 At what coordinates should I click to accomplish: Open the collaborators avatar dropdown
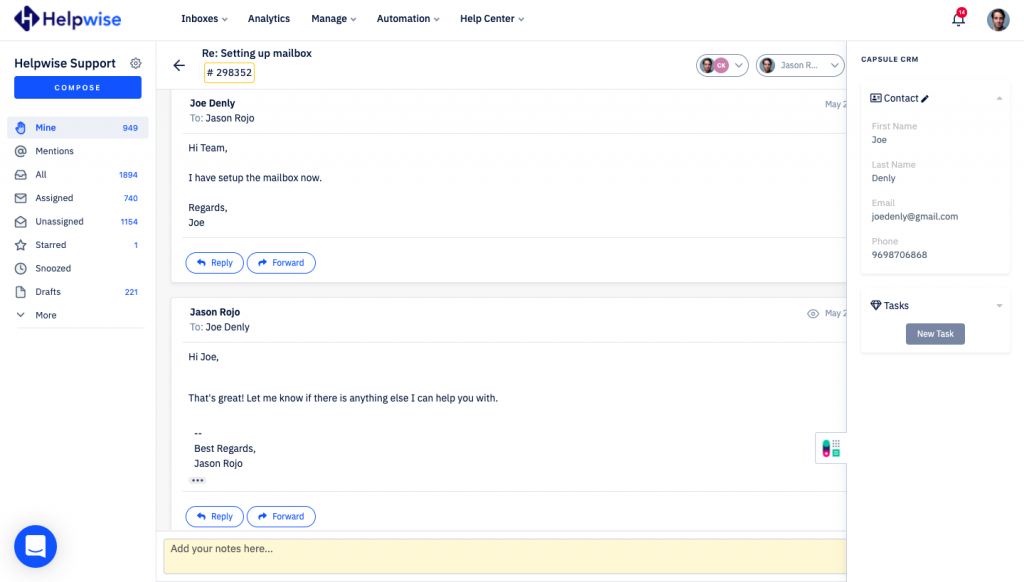pos(722,65)
